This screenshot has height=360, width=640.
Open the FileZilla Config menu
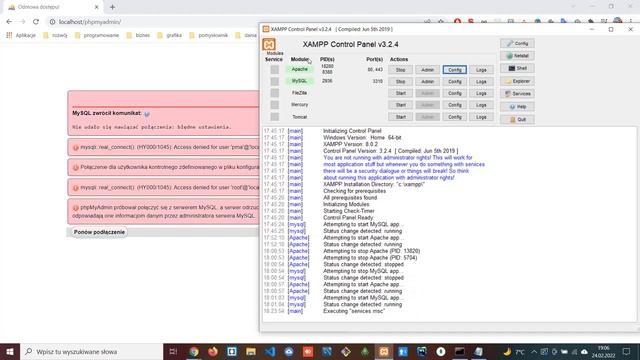[455, 93]
